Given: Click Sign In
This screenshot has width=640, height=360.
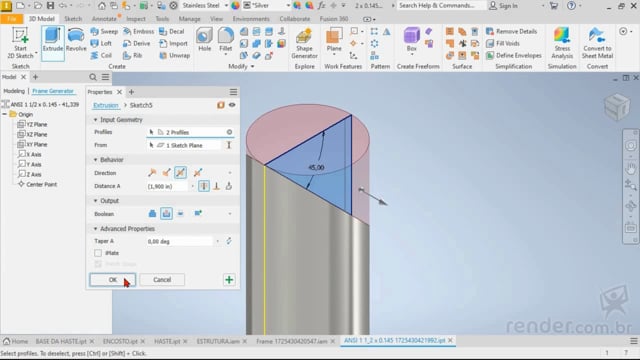Looking at the screenshot, I should point(504,5).
